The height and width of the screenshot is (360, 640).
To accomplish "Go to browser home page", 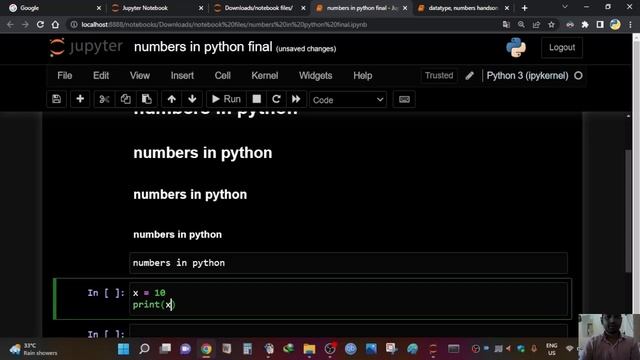I will (55, 24).
